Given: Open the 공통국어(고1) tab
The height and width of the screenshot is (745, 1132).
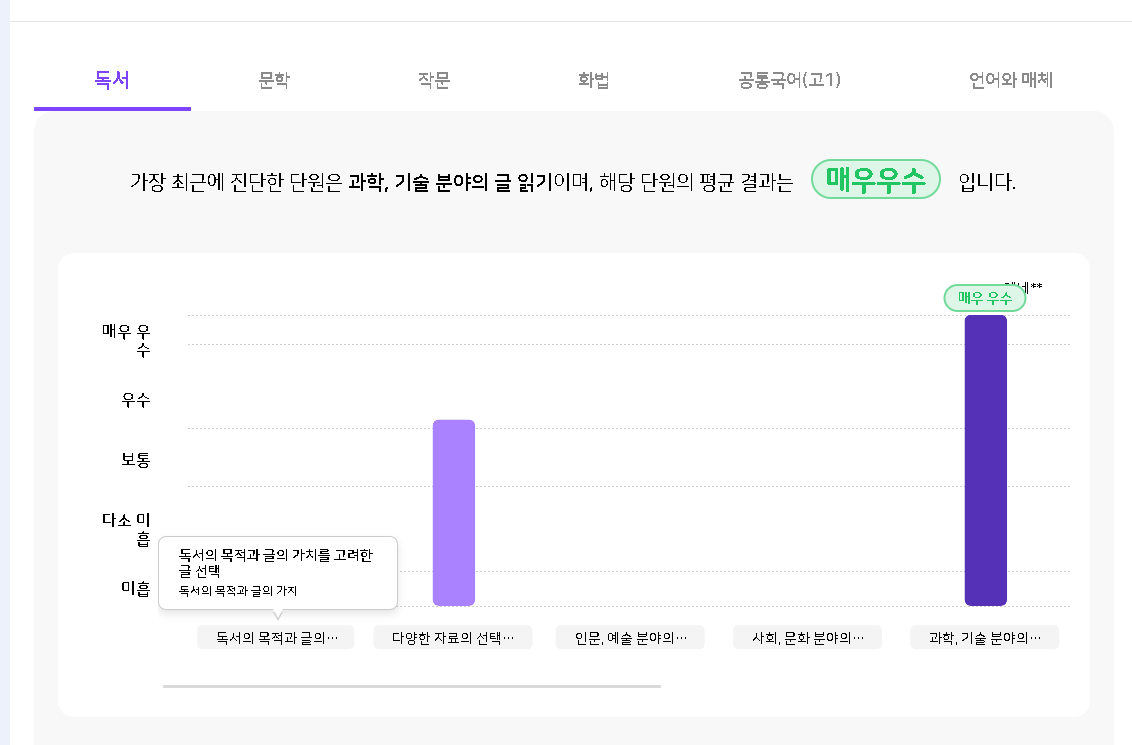Looking at the screenshot, I should coord(790,79).
